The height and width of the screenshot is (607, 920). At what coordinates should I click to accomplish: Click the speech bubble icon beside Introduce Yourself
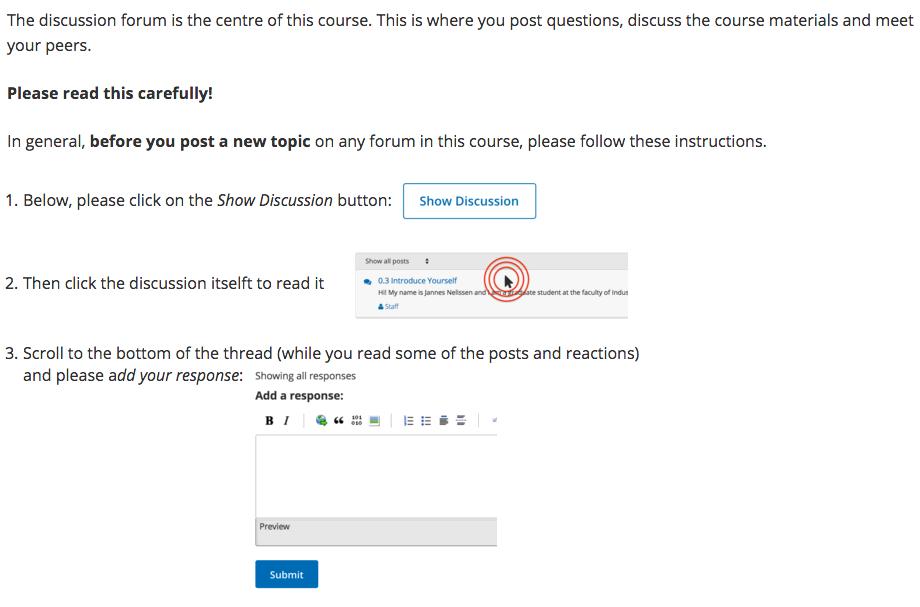368,282
